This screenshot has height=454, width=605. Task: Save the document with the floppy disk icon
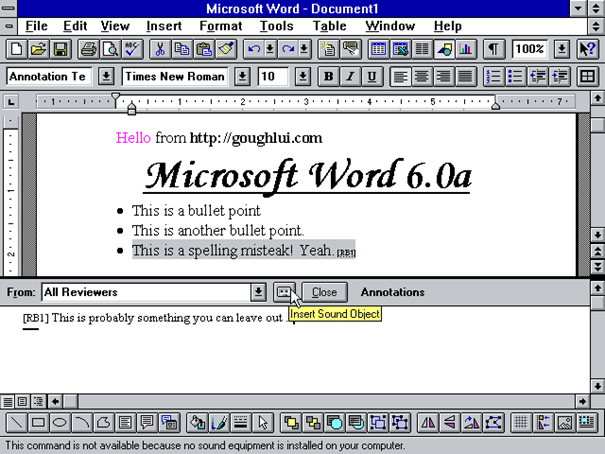click(60, 49)
